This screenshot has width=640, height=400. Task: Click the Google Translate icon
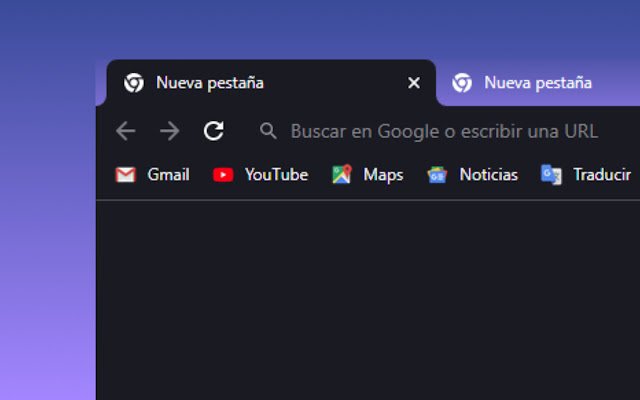click(x=551, y=175)
